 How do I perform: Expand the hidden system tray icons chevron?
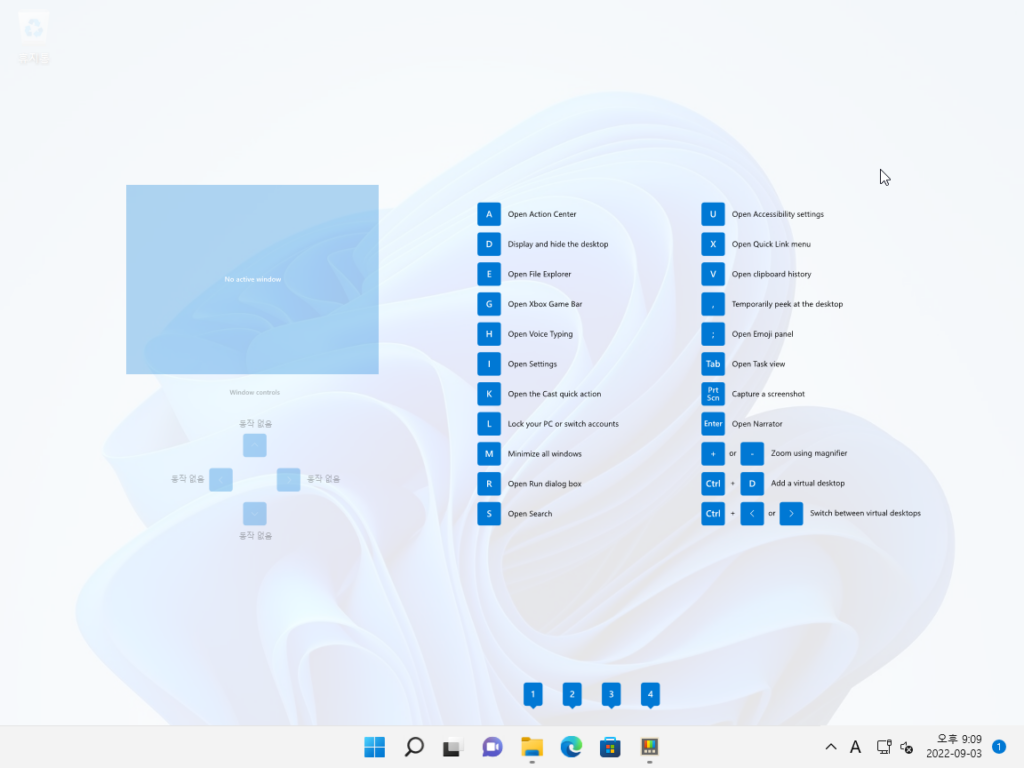[830, 747]
